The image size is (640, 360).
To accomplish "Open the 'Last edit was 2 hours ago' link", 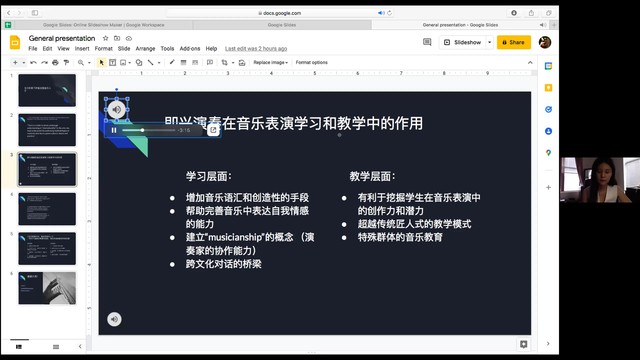I will (x=256, y=49).
